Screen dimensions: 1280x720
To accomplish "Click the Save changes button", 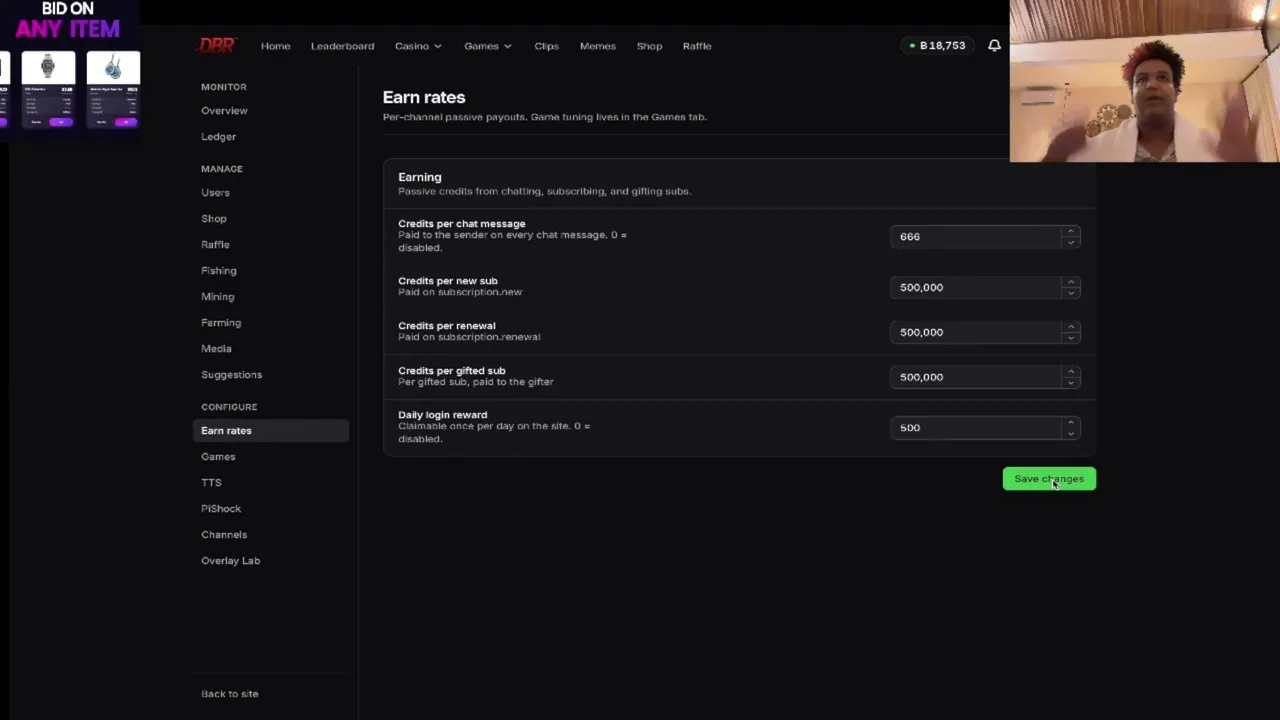I will pos(1049,479).
